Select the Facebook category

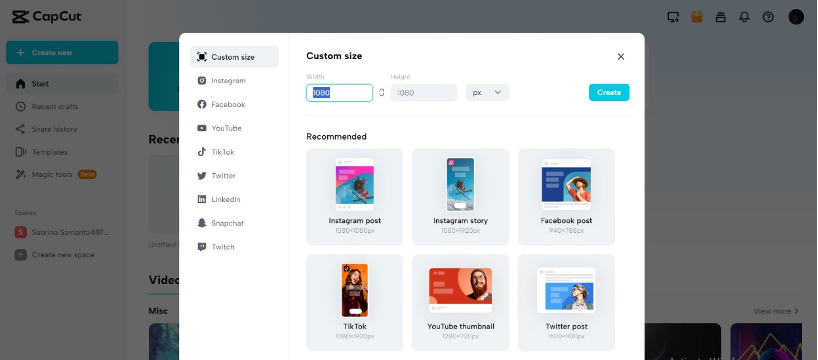[x=234, y=104]
